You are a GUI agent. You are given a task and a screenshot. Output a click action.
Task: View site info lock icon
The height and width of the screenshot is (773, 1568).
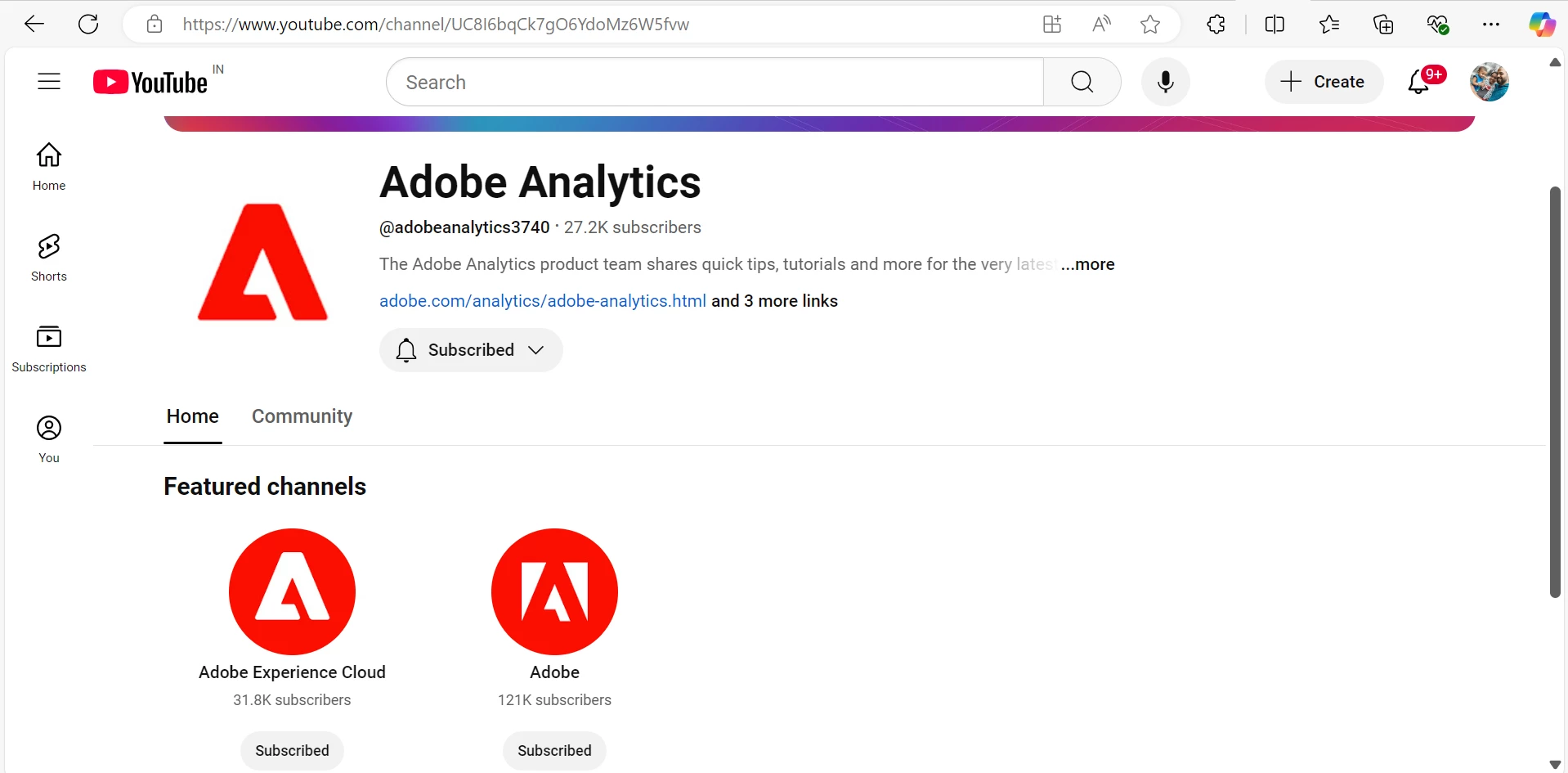tap(155, 25)
